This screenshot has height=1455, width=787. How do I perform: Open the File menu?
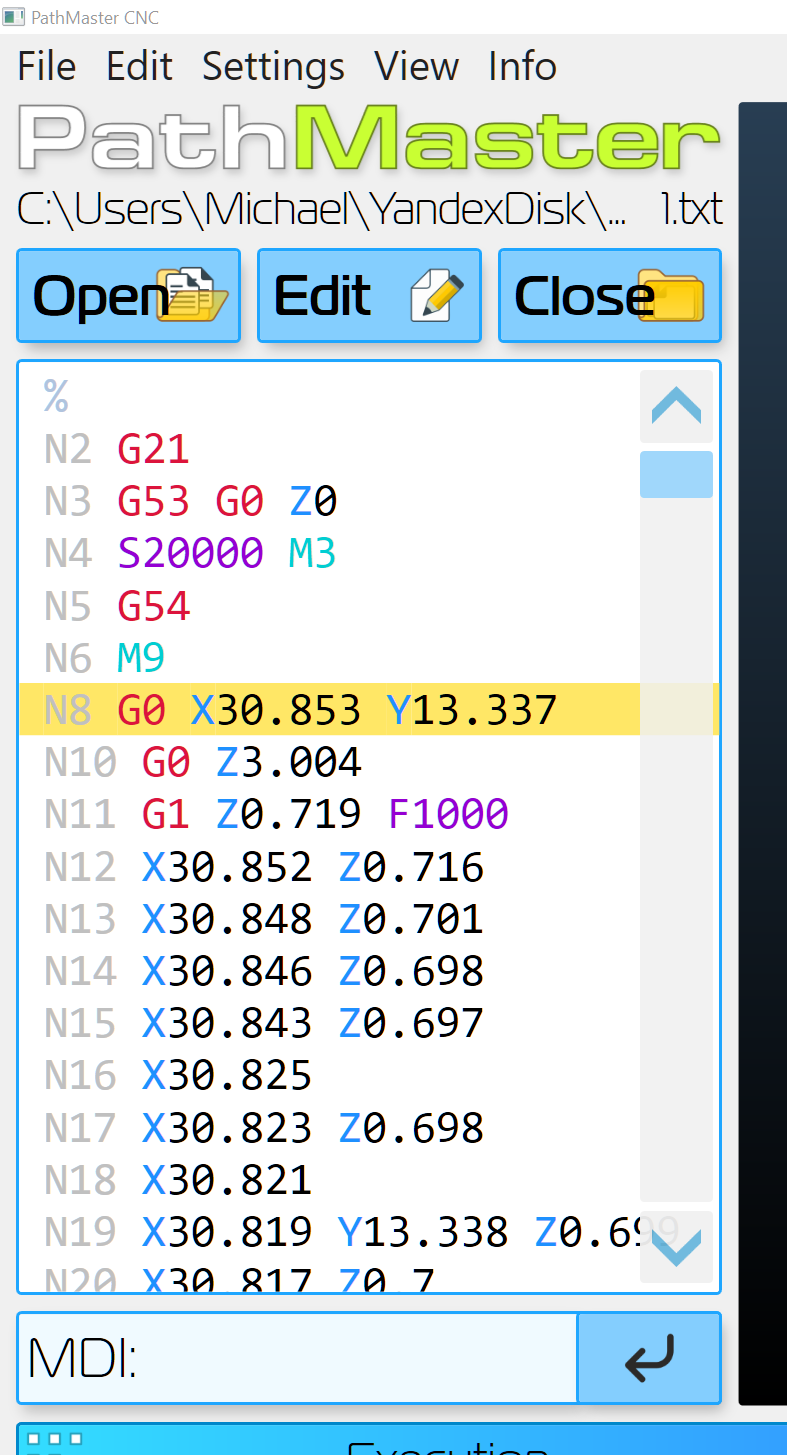tap(47, 67)
